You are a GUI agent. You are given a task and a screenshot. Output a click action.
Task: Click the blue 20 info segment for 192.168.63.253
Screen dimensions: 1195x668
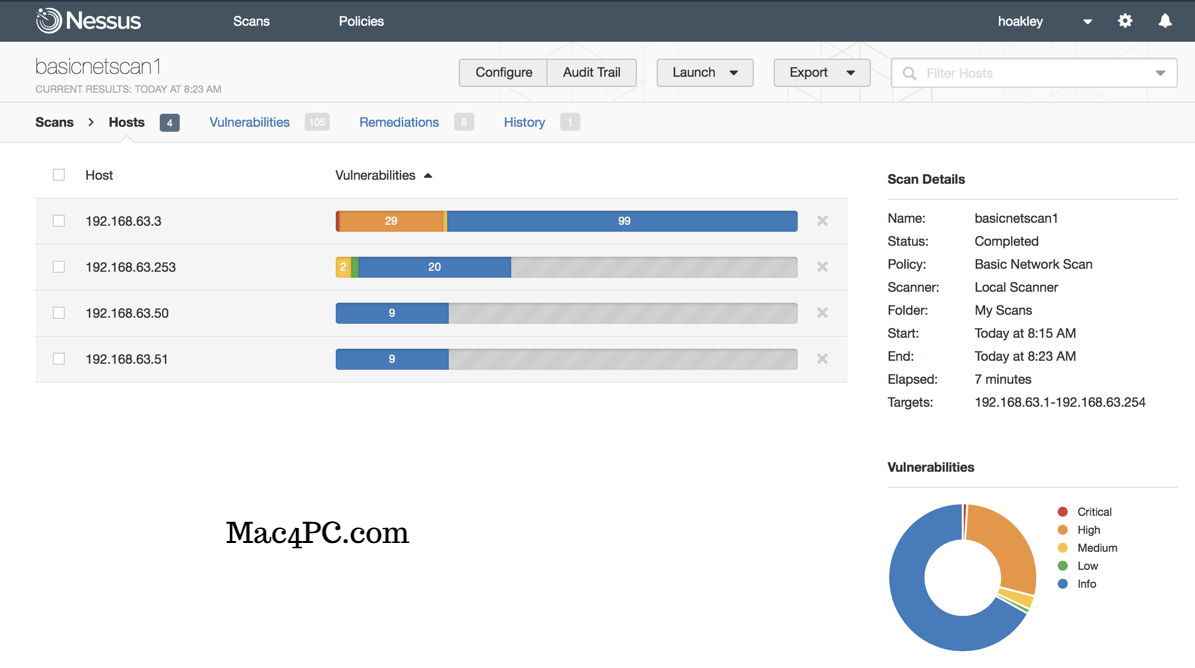click(434, 267)
